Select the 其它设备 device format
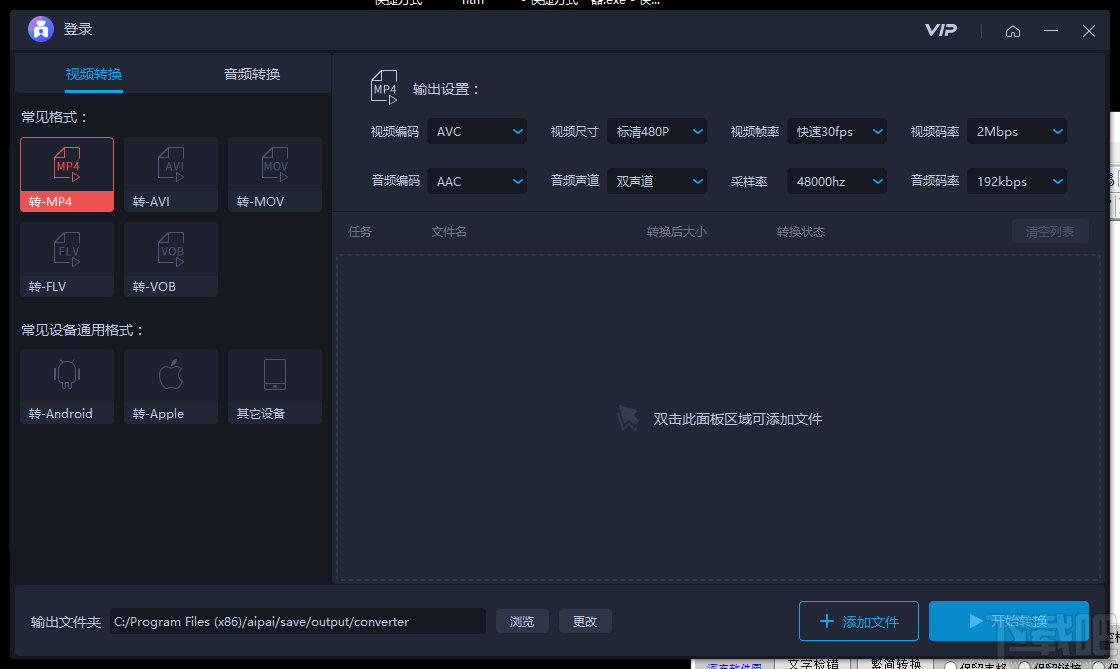Viewport: 1120px width, 669px height. click(x=274, y=386)
